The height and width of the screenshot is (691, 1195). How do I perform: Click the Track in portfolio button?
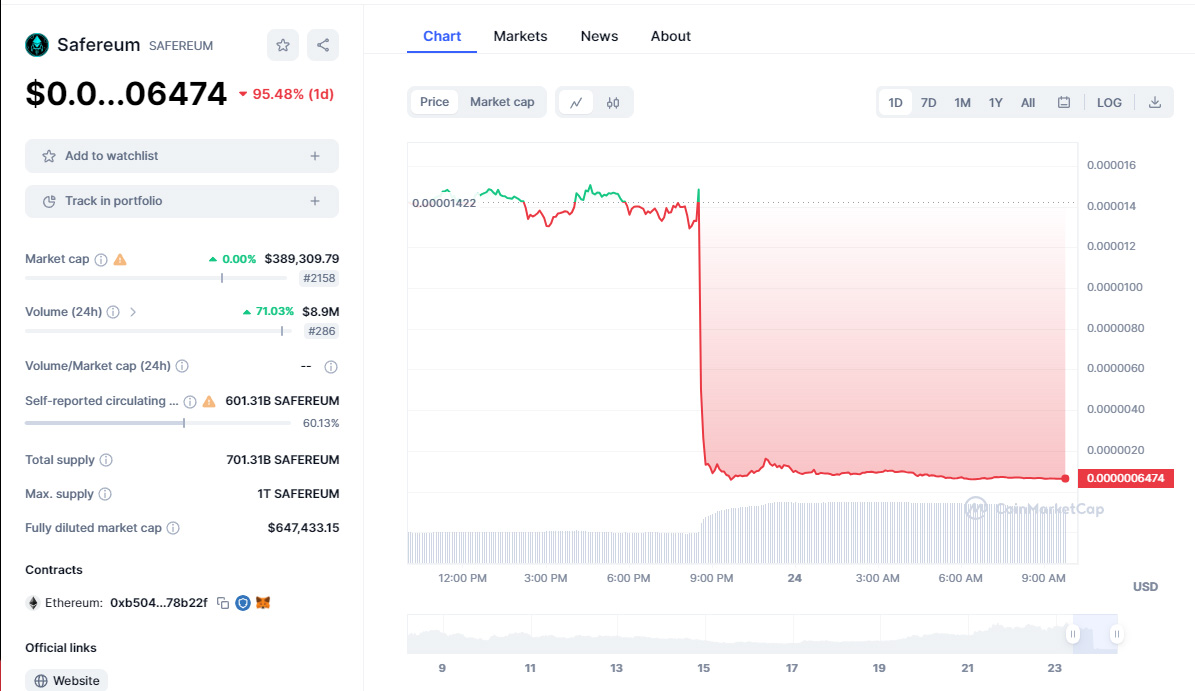click(182, 201)
